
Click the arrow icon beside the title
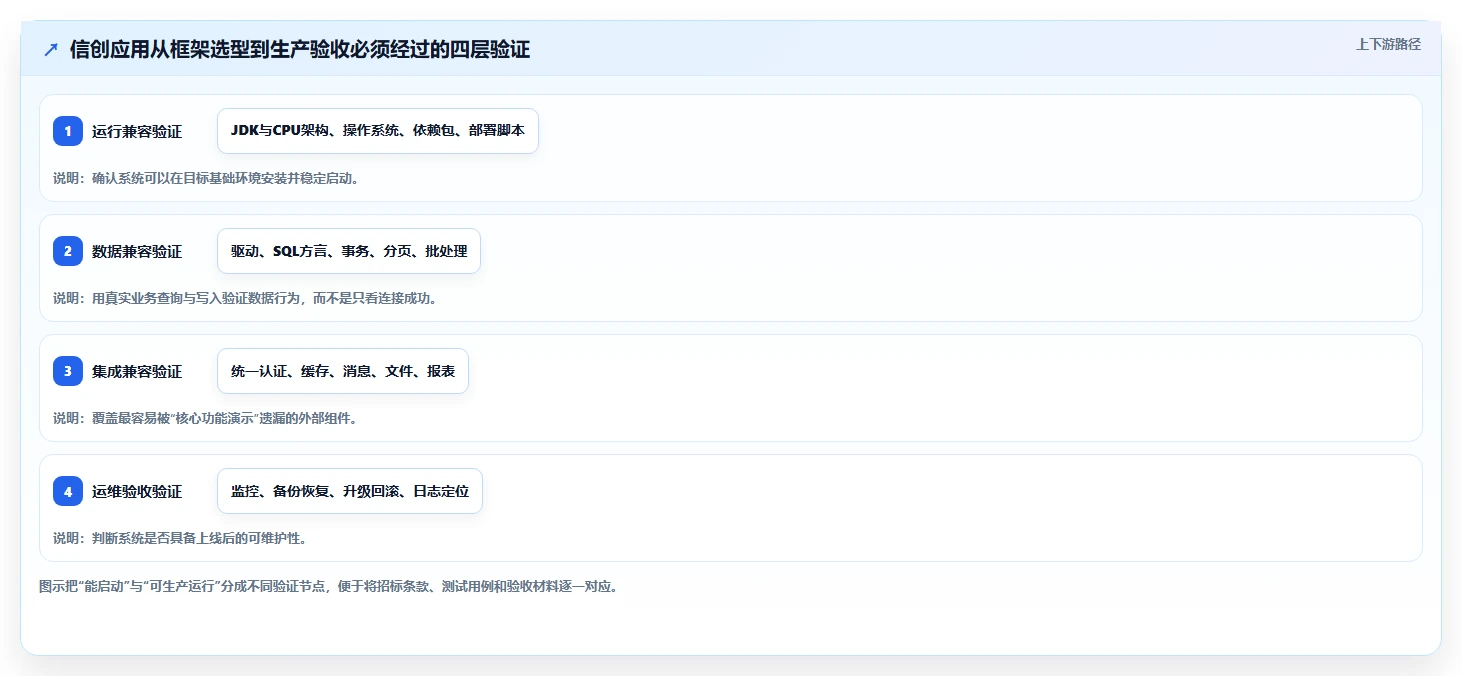pyautogui.click(x=51, y=49)
